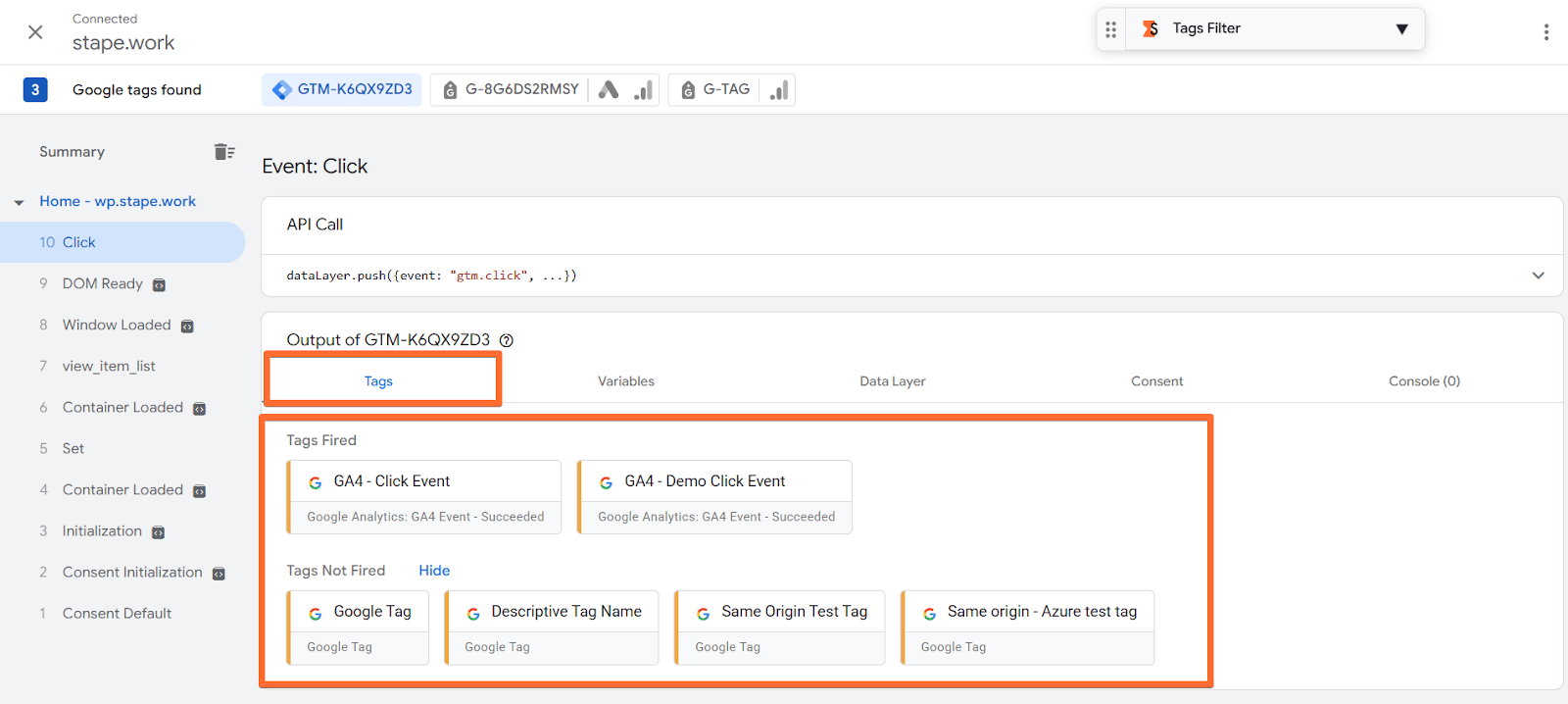Select event 5 Set
The height and width of the screenshot is (704, 1568).
[73, 448]
